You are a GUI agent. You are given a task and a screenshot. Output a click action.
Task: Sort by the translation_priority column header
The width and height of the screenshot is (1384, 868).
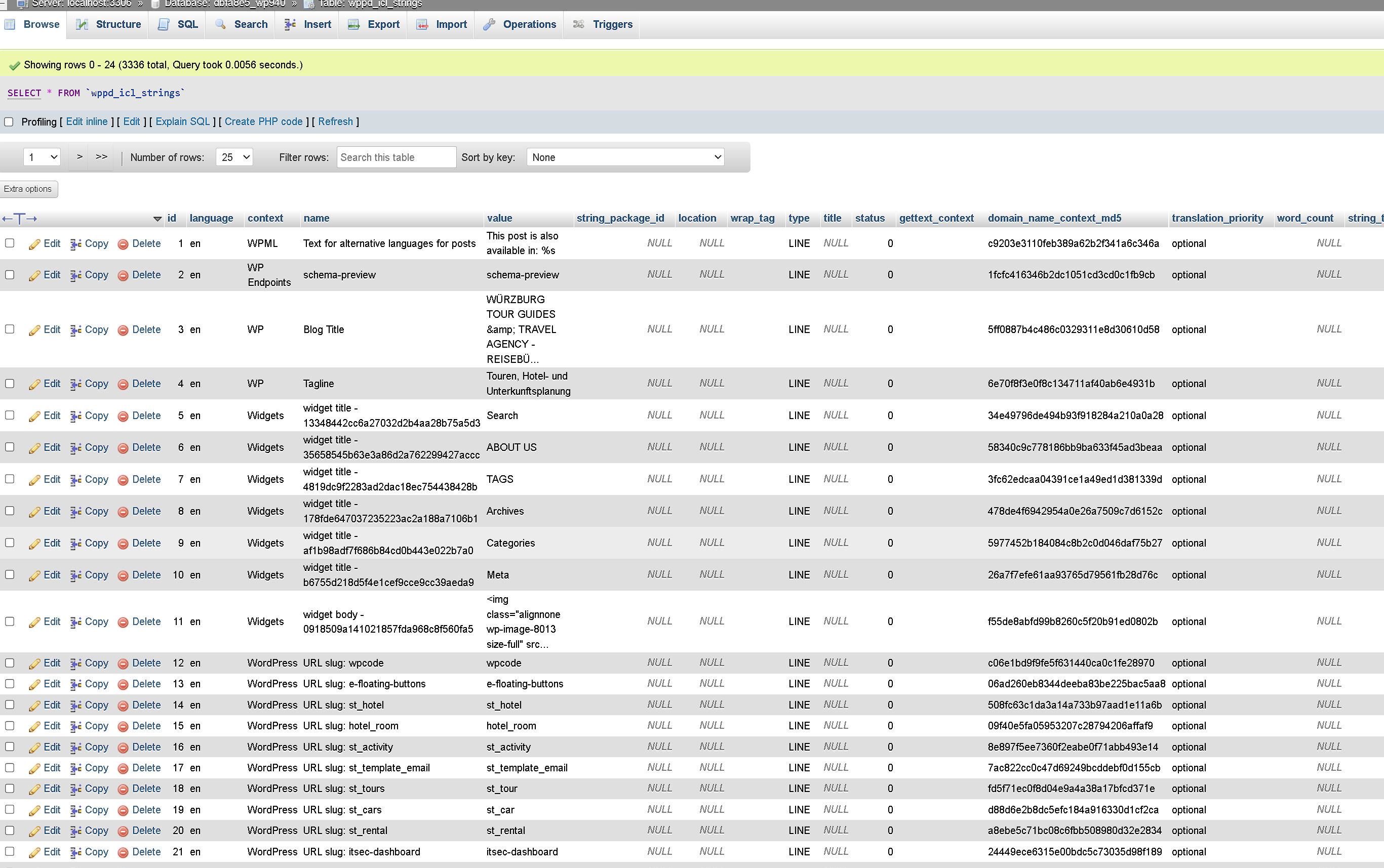tap(1217, 218)
